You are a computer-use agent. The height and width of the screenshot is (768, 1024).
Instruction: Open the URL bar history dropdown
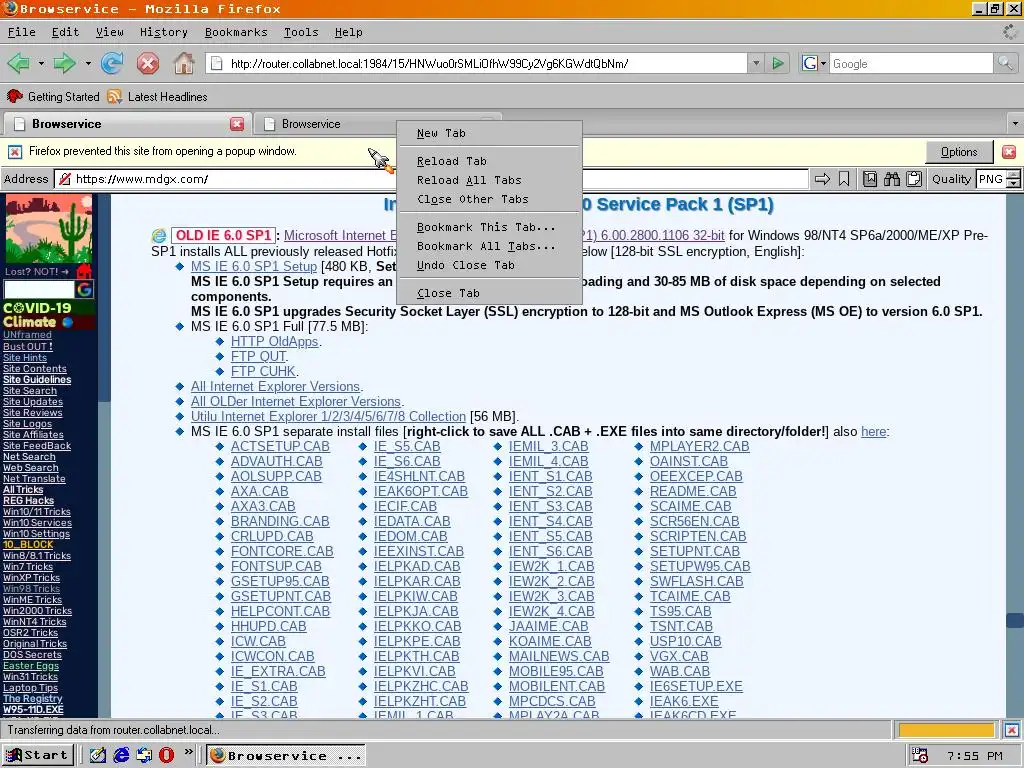756,63
